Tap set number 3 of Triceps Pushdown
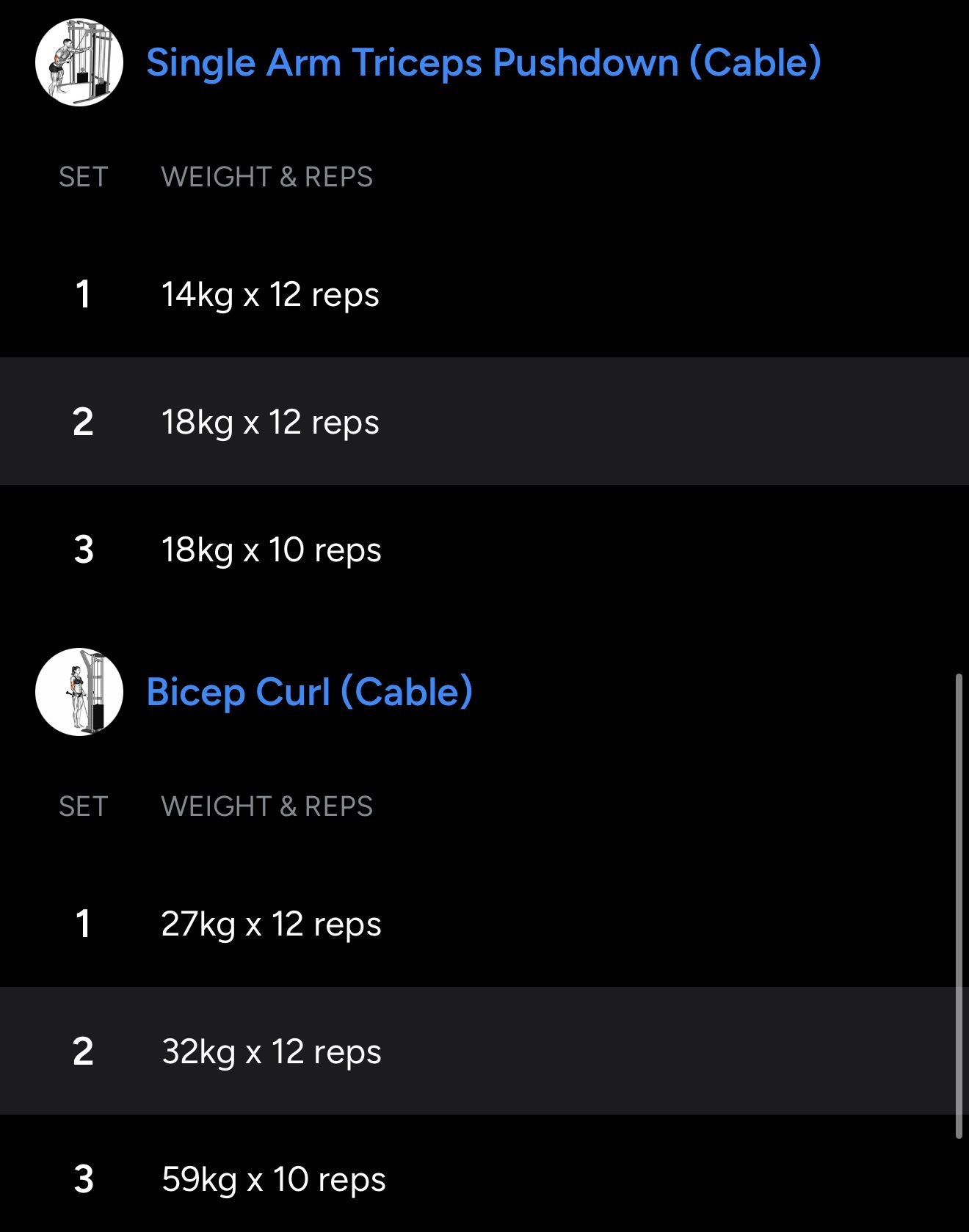The width and height of the screenshot is (969, 1232). pyautogui.click(x=84, y=550)
